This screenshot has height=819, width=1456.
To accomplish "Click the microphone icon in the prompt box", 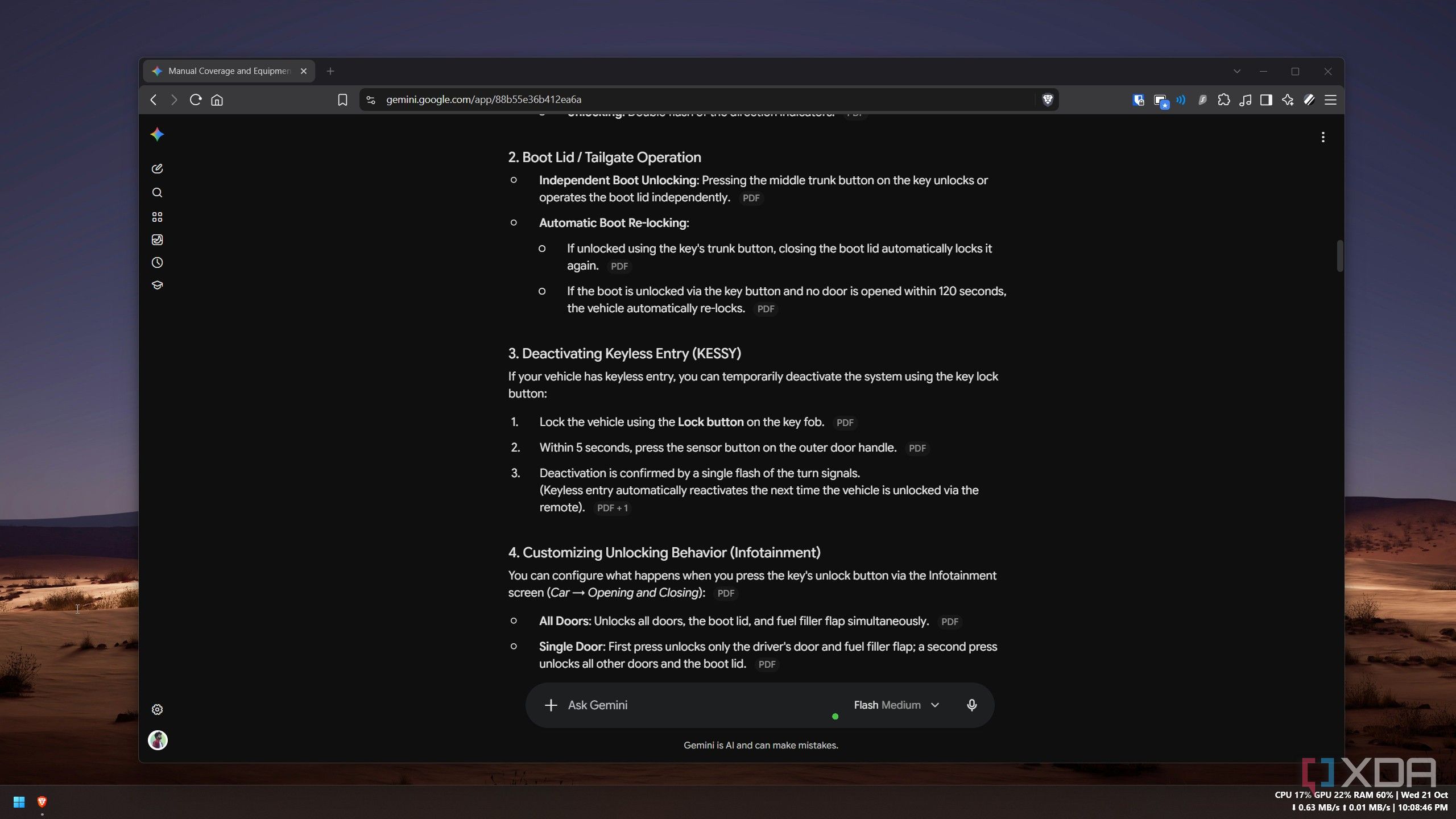I will pyautogui.click(x=972, y=705).
